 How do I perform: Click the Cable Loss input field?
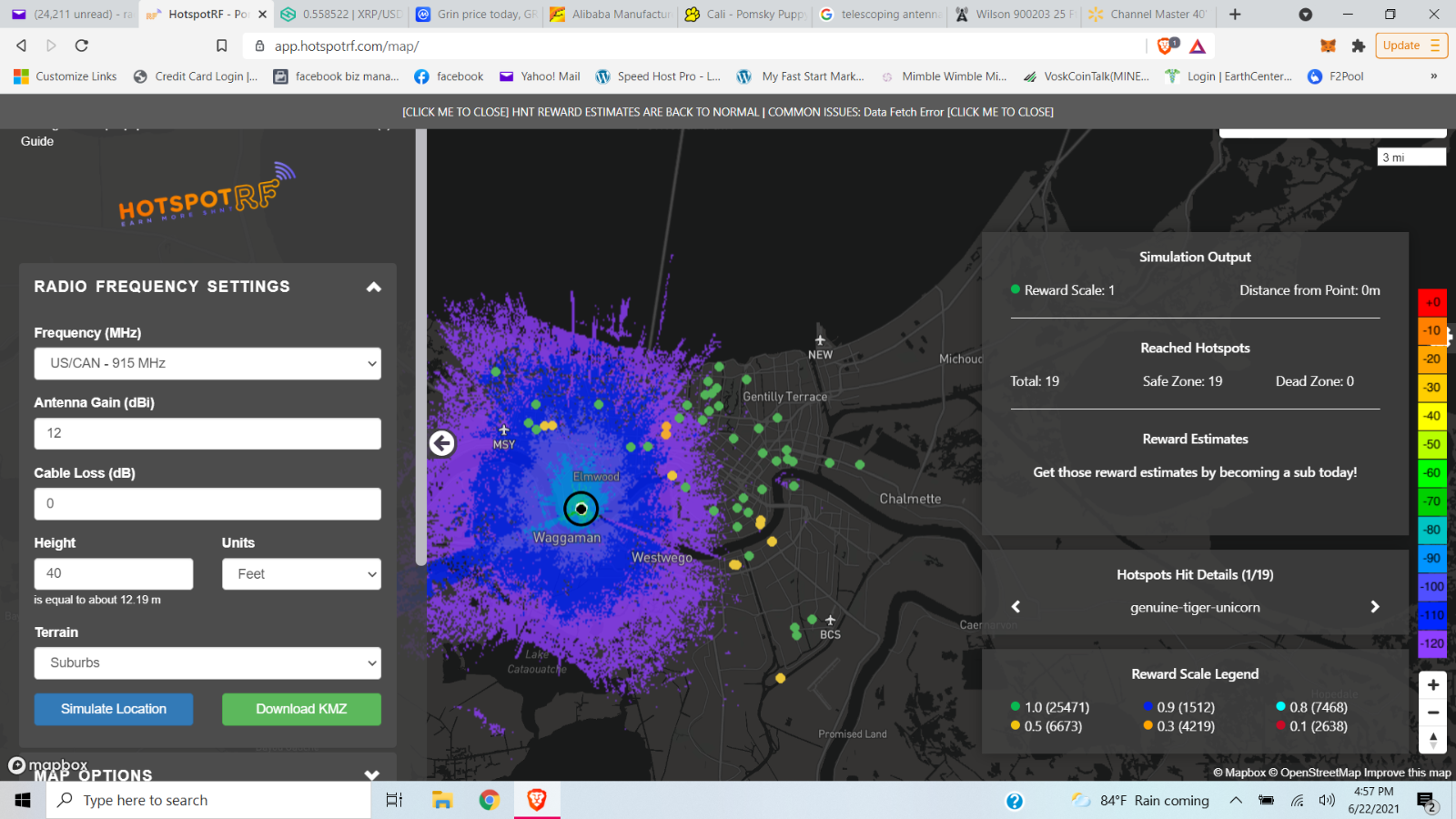click(x=207, y=503)
